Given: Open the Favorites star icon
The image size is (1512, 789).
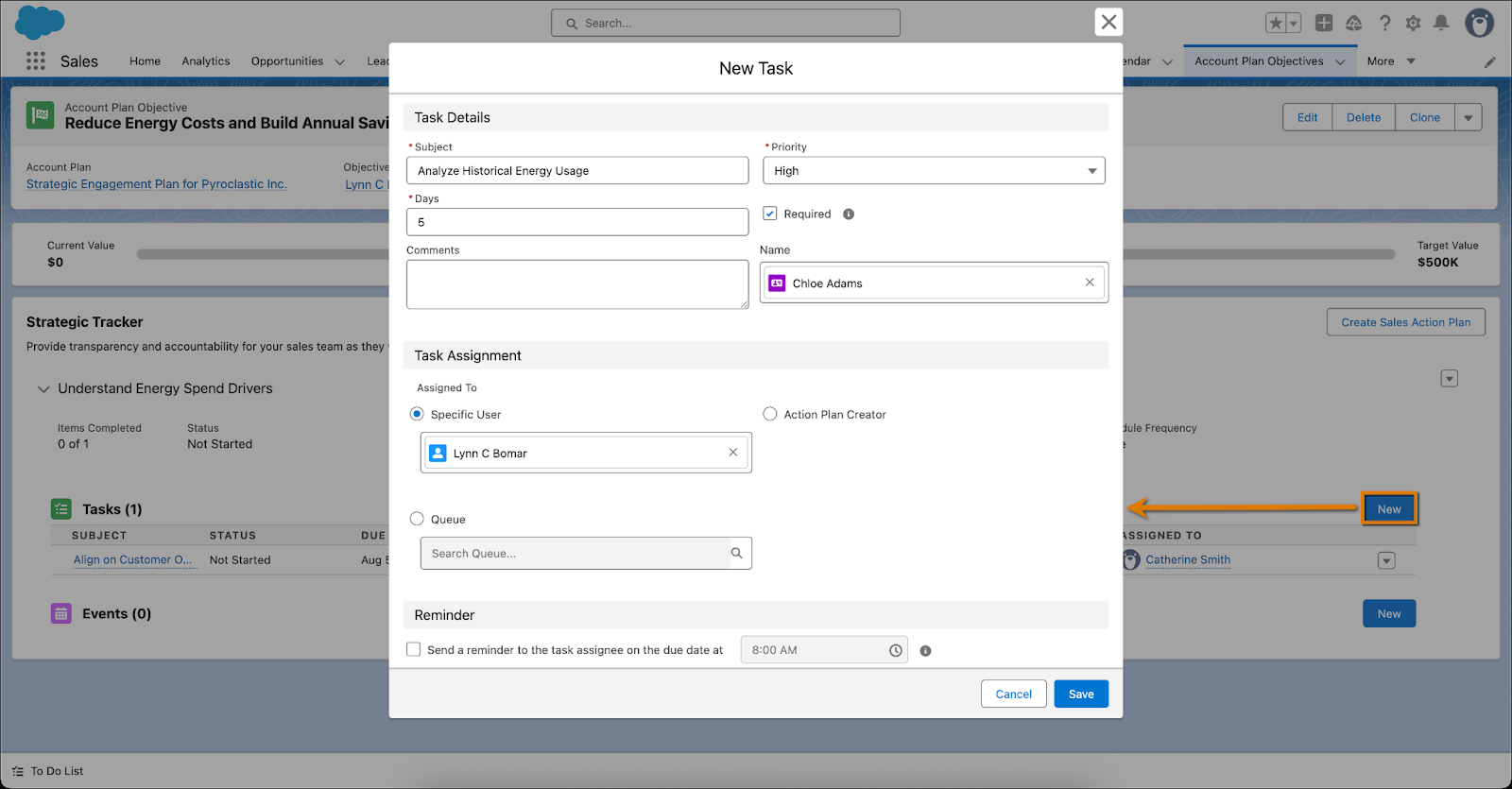Looking at the screenshot, I should tap(1276, 23).
